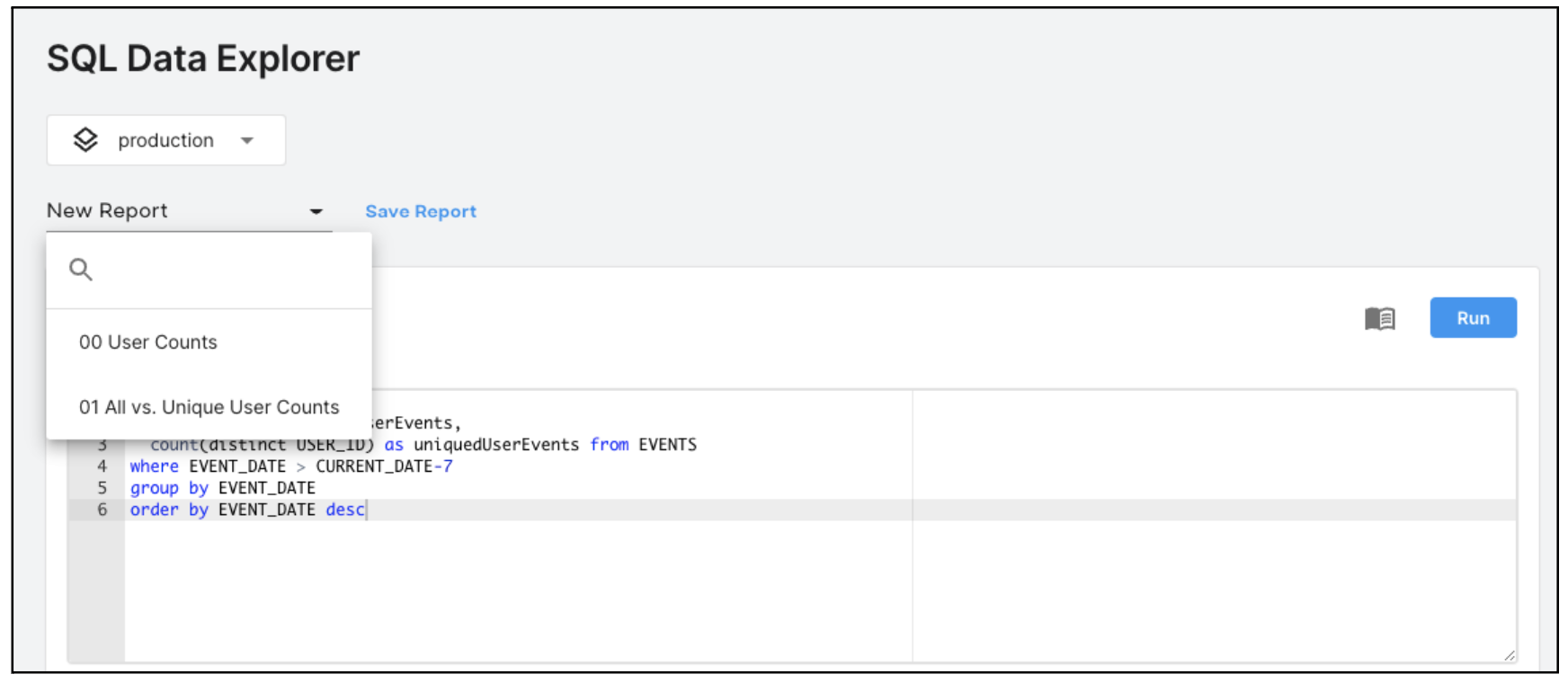Viewport: 1568px width, 683px height.
Task: Click the 'desc' keyword on line 6
Action: [345, 510]
